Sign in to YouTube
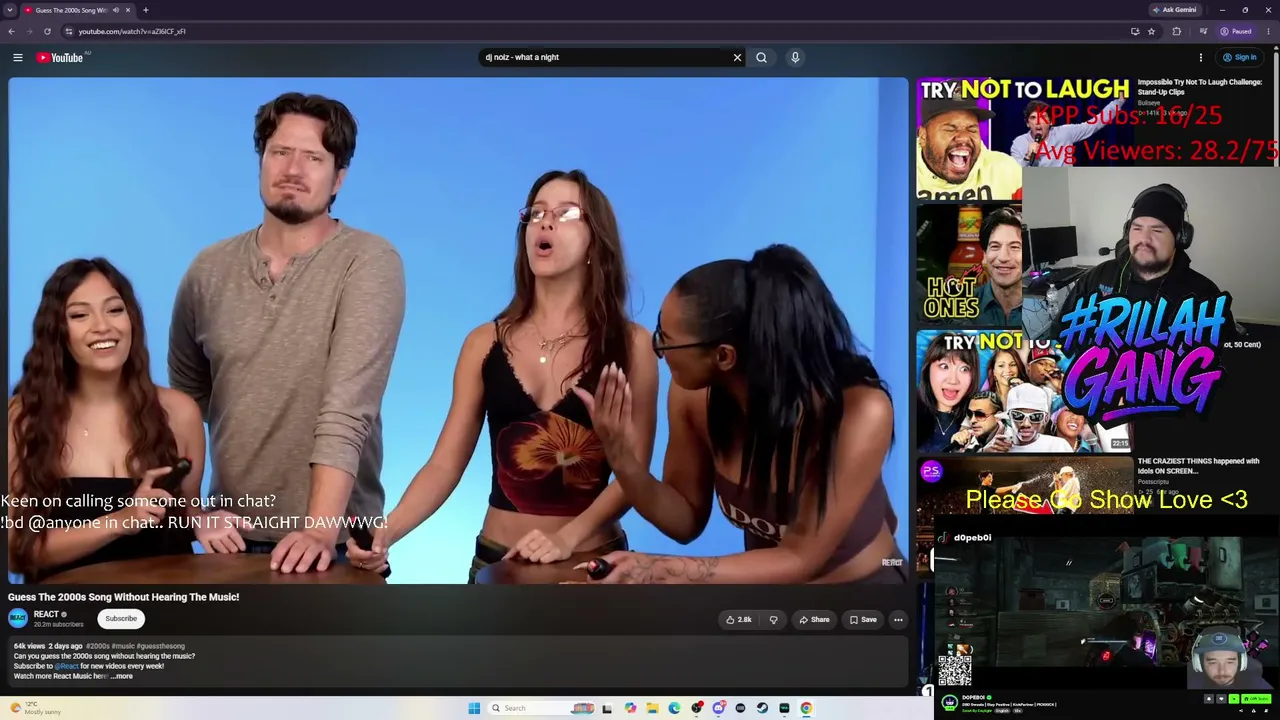Image resolution: width=1280 pixels, height=720 pixels. click(1239, 58)
